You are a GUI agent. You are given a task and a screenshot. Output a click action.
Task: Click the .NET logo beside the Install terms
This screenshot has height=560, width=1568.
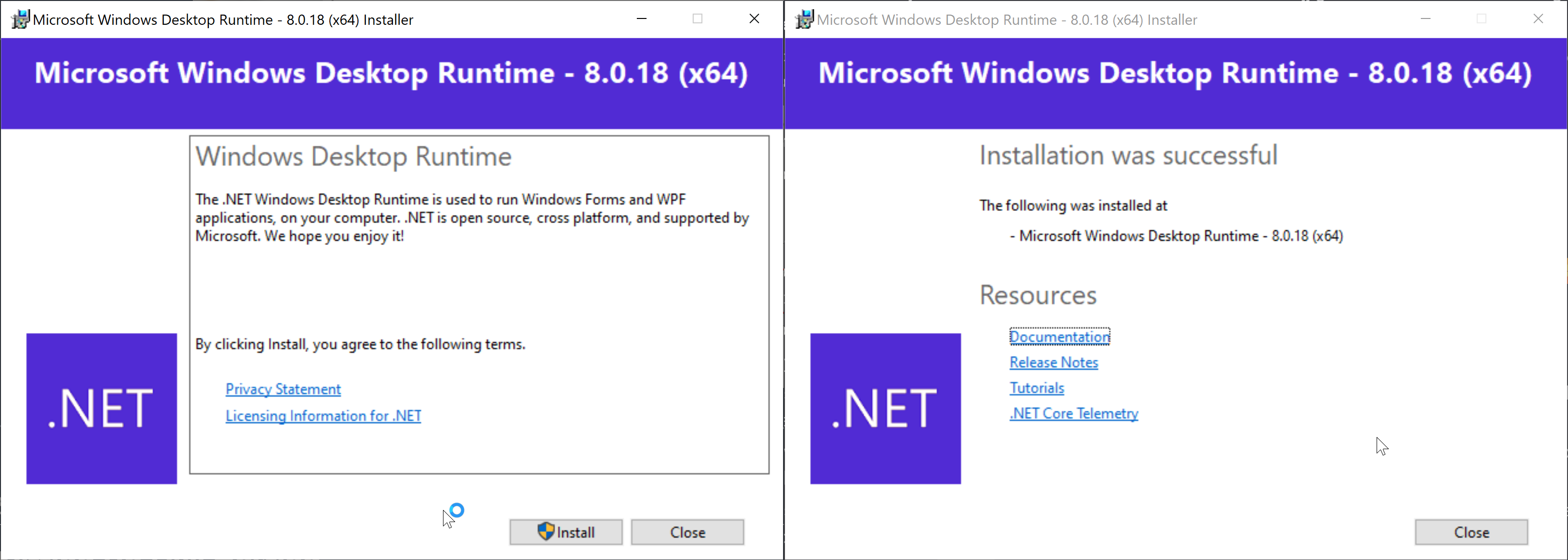point(102,408)
